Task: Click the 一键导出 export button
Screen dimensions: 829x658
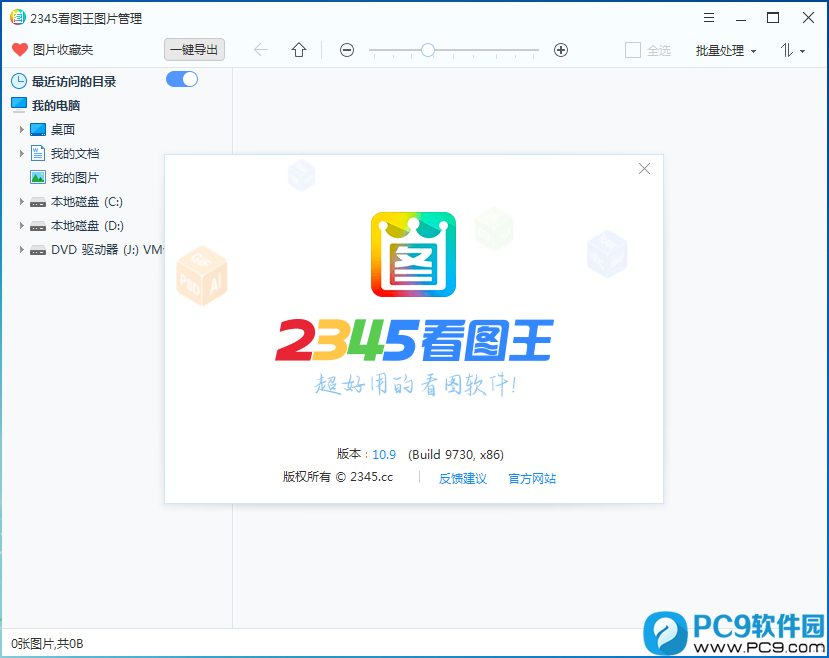Action: tap(194, 49)
